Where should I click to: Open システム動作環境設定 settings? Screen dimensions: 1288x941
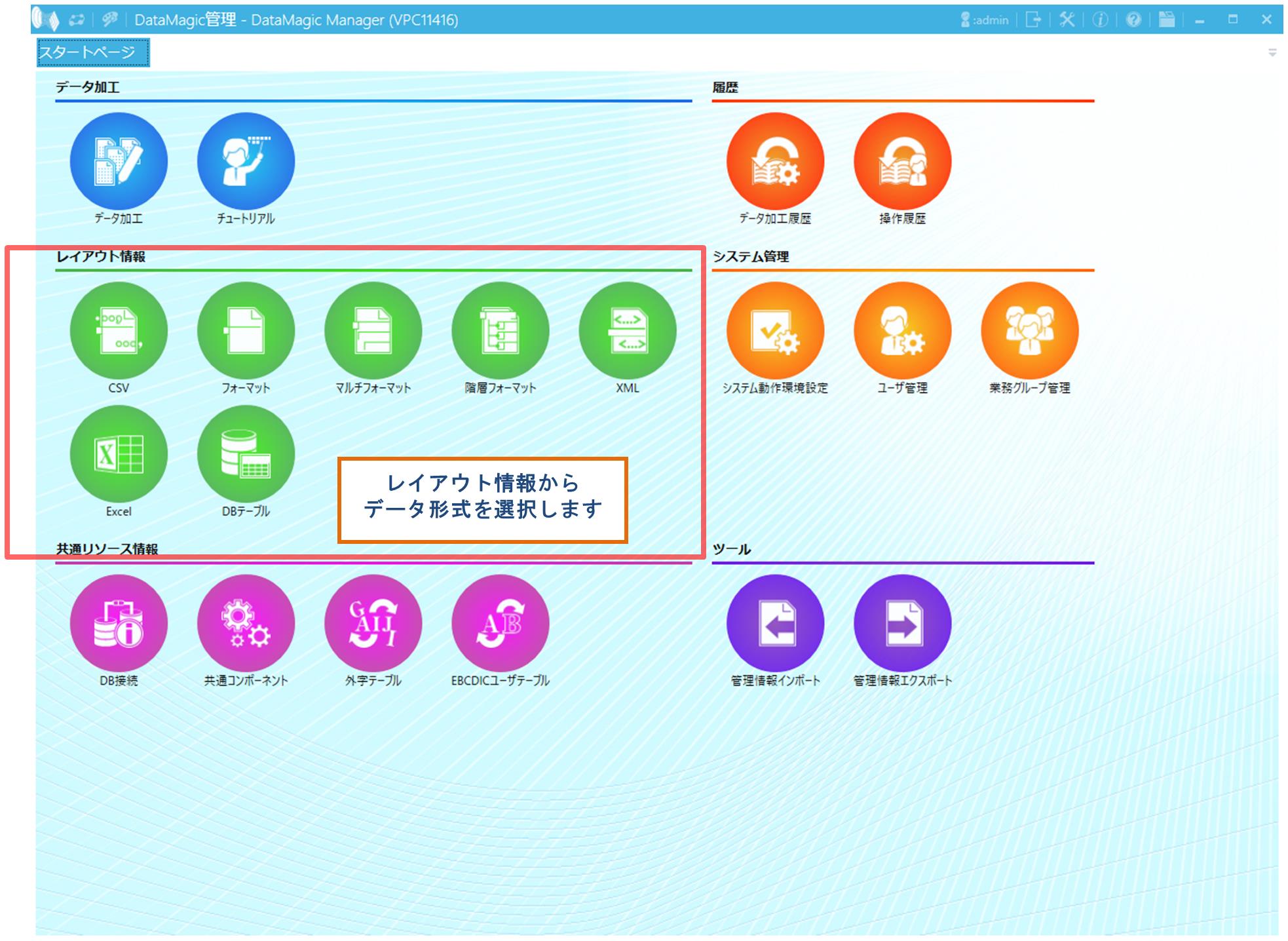click(775, 330)
